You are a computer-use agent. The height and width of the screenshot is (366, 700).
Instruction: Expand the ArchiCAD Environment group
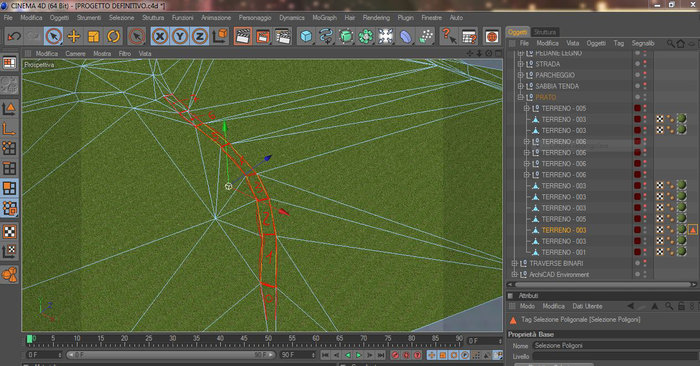pyautogui.click(x=514, y=274)
